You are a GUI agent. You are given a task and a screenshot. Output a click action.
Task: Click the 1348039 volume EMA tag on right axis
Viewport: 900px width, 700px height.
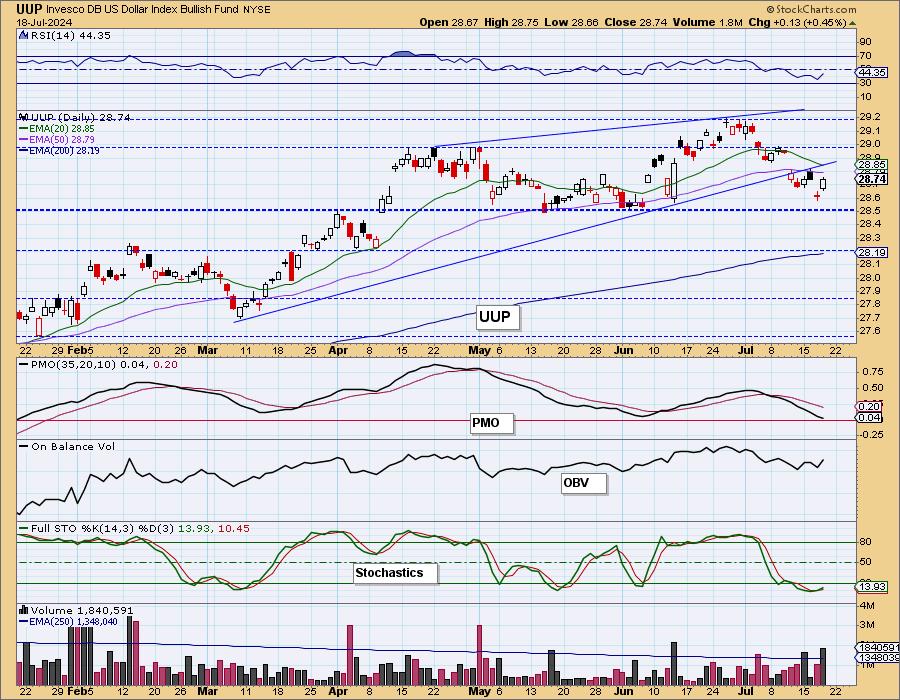click(x=878, y=657)
